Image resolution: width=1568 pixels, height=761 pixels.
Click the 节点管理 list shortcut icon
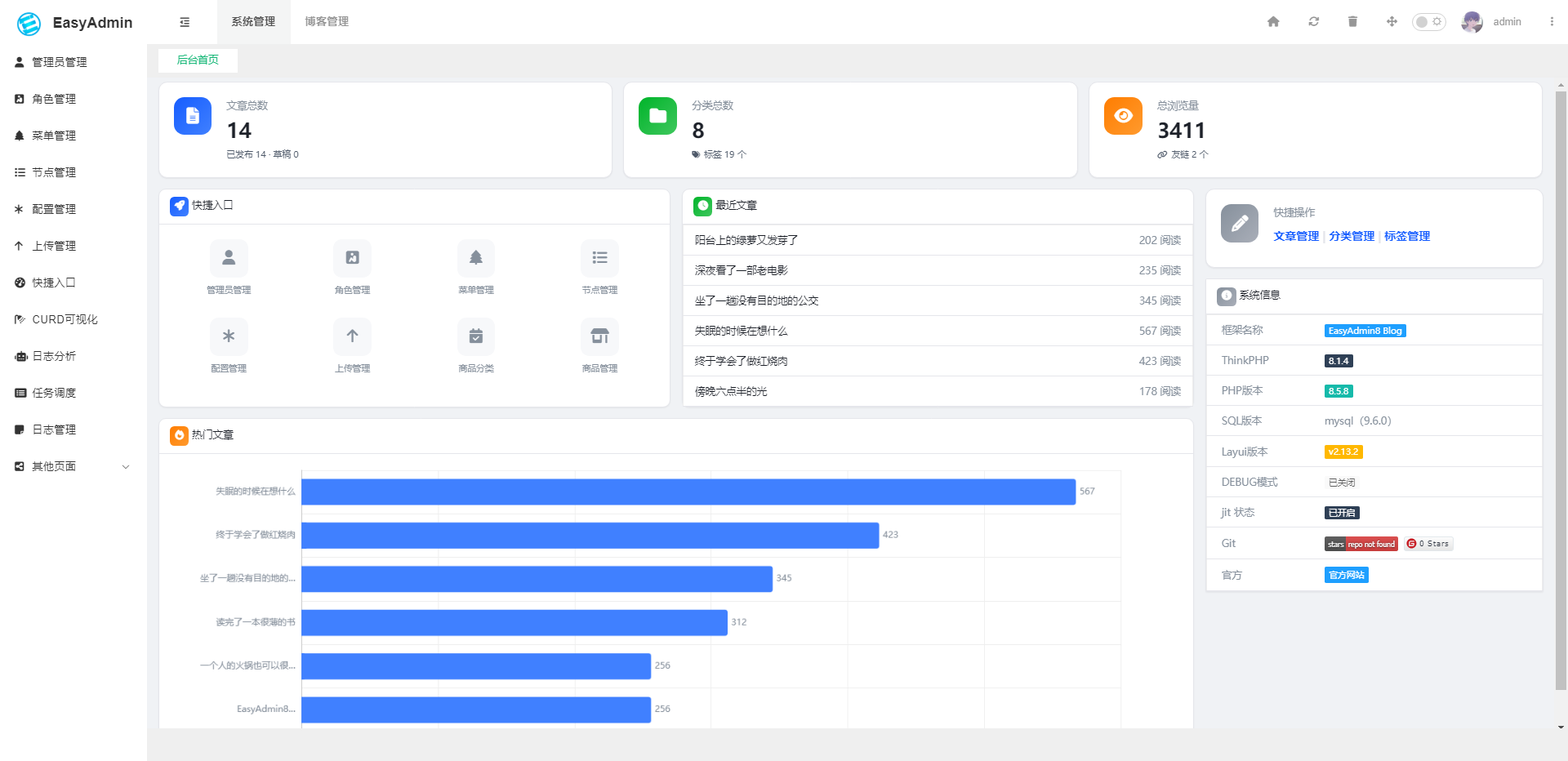[599, 258]
